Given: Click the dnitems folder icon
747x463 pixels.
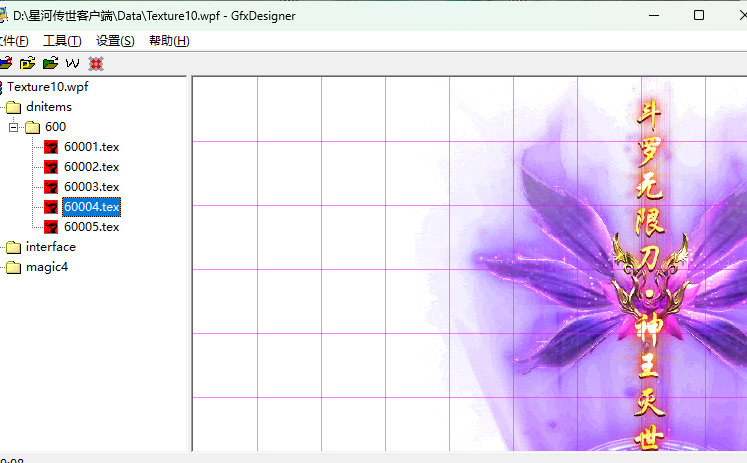Looking at the screenshot, I should pos(13,107).
